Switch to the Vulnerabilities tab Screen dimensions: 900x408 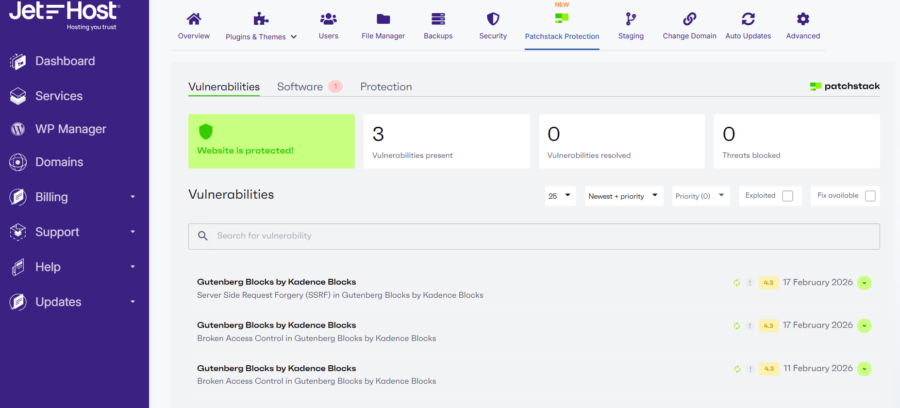pyautogui.click(x=224, y=87)
